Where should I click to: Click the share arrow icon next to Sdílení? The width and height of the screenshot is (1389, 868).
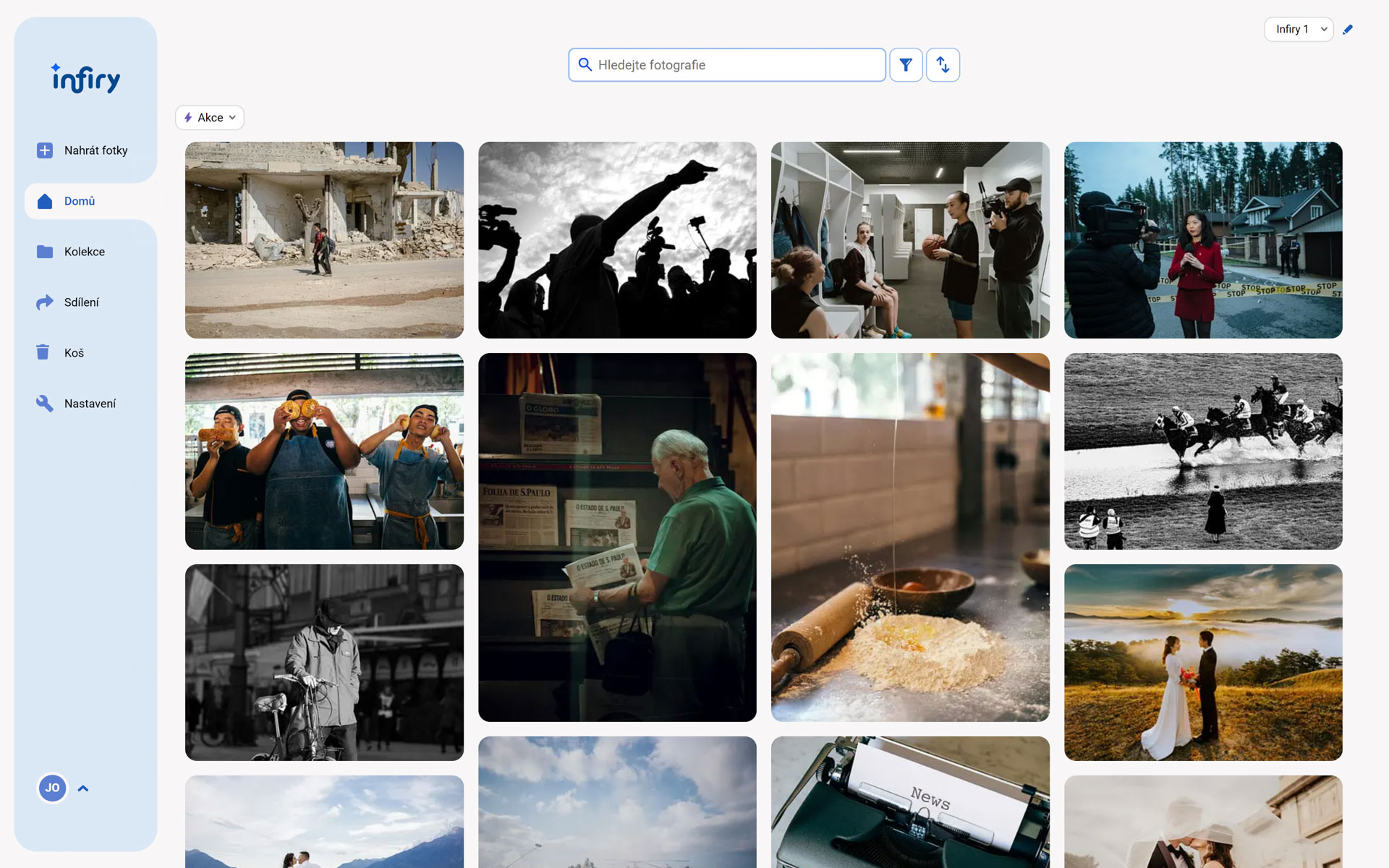pos(45,302)
